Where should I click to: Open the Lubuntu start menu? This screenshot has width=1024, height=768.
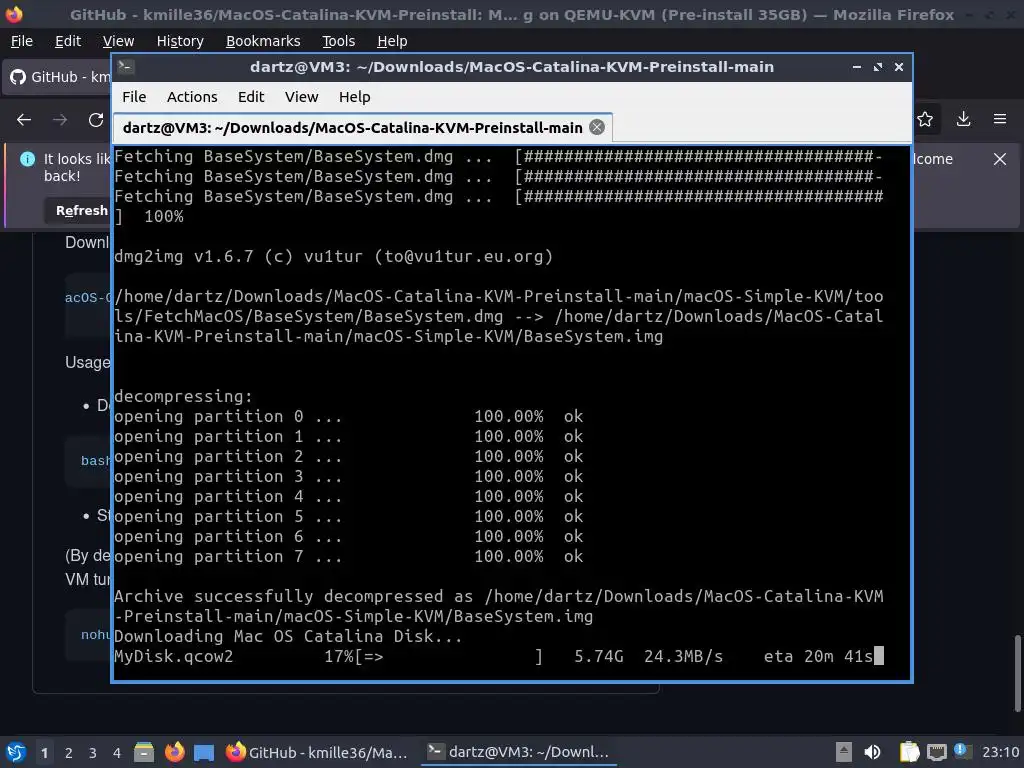[x=16, y=752]
